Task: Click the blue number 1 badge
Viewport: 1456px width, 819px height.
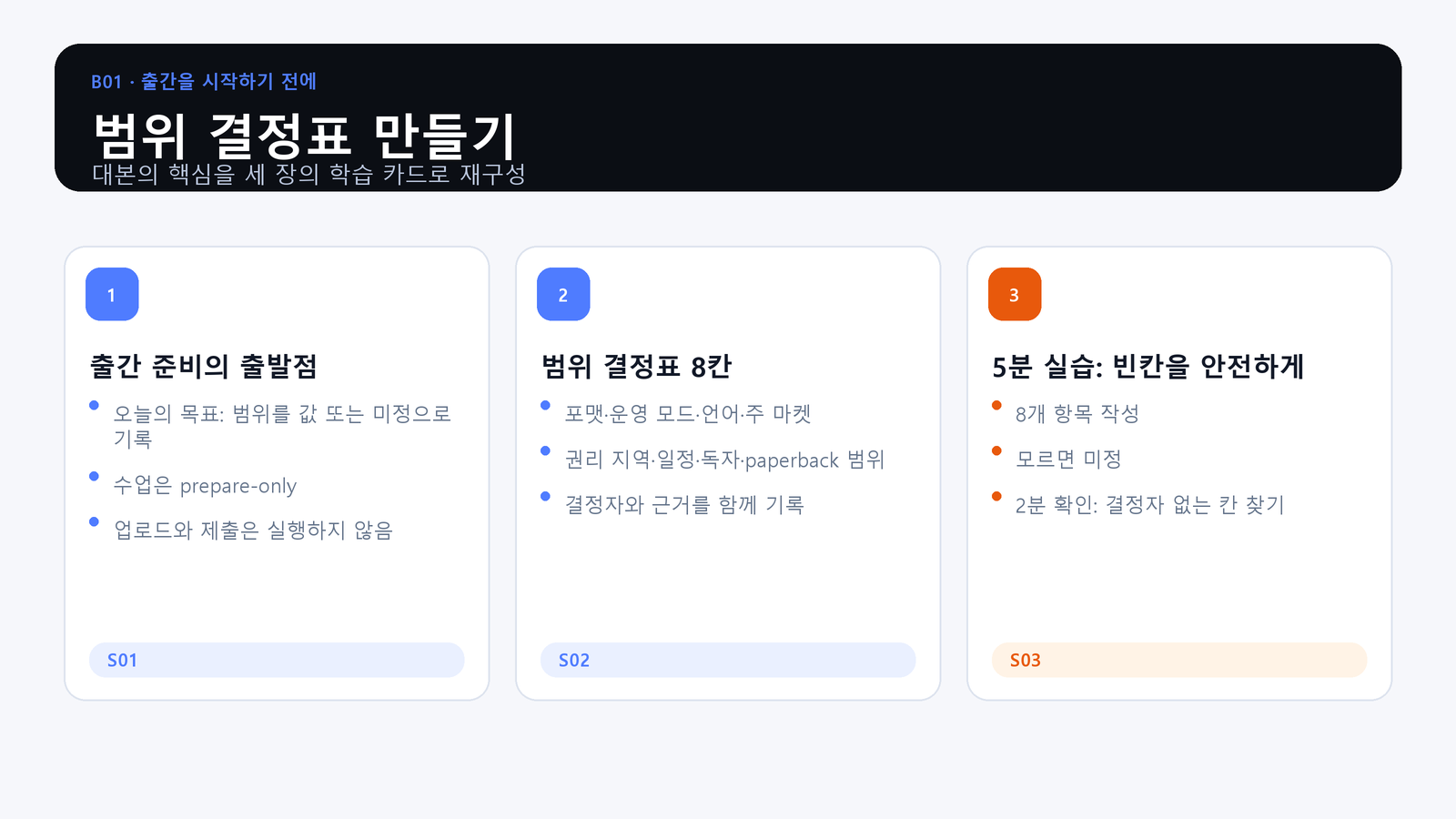Action: pos(112,294)
